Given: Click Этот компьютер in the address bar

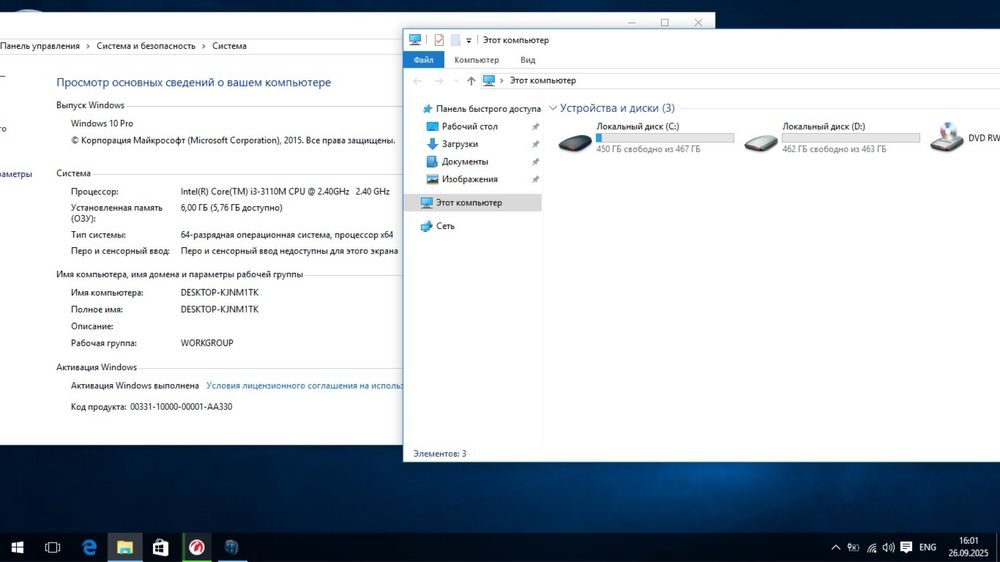Looking at the screenshot, I should pos(543,80).
